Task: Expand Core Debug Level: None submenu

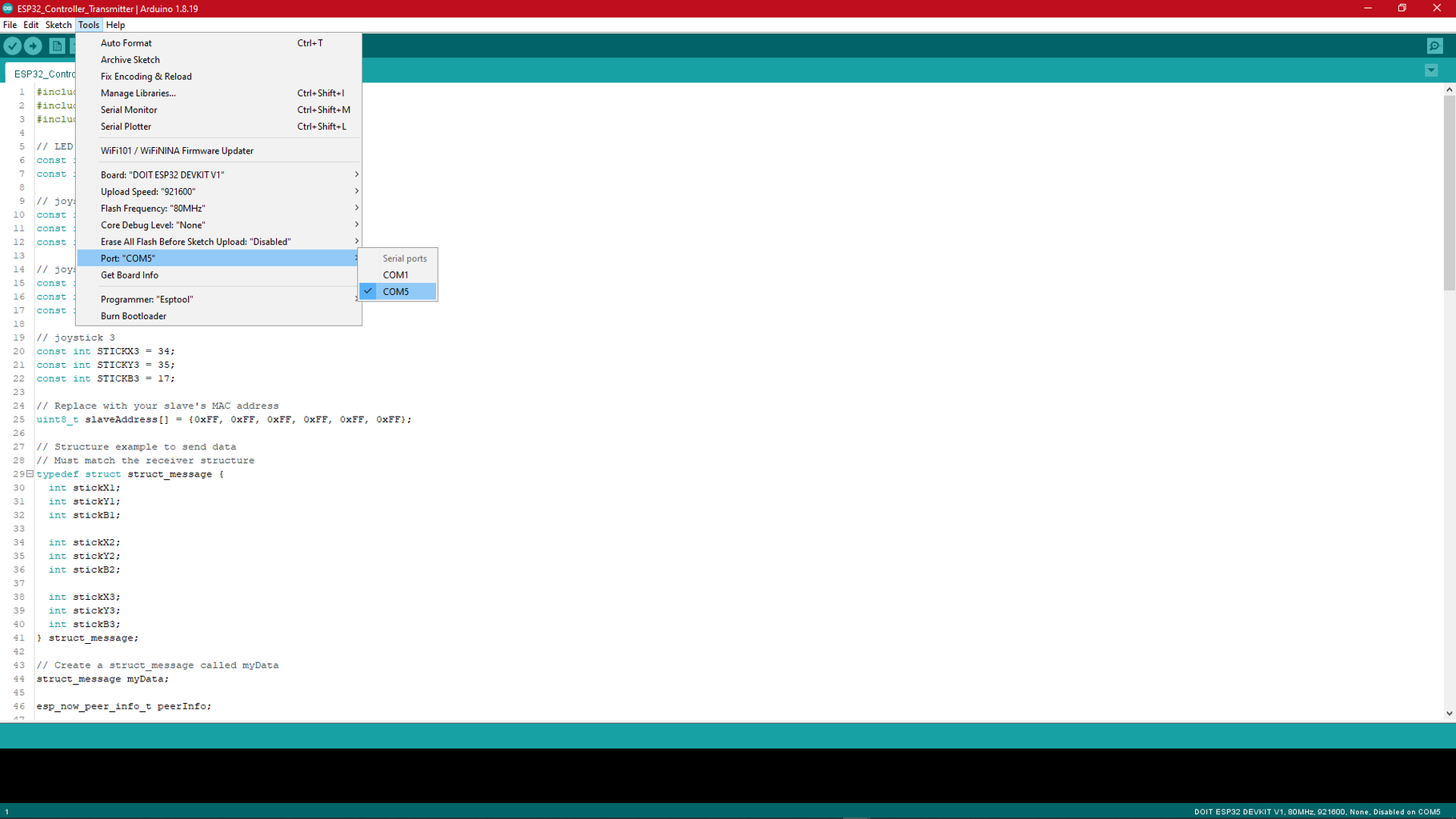Action: click(219, 226)
